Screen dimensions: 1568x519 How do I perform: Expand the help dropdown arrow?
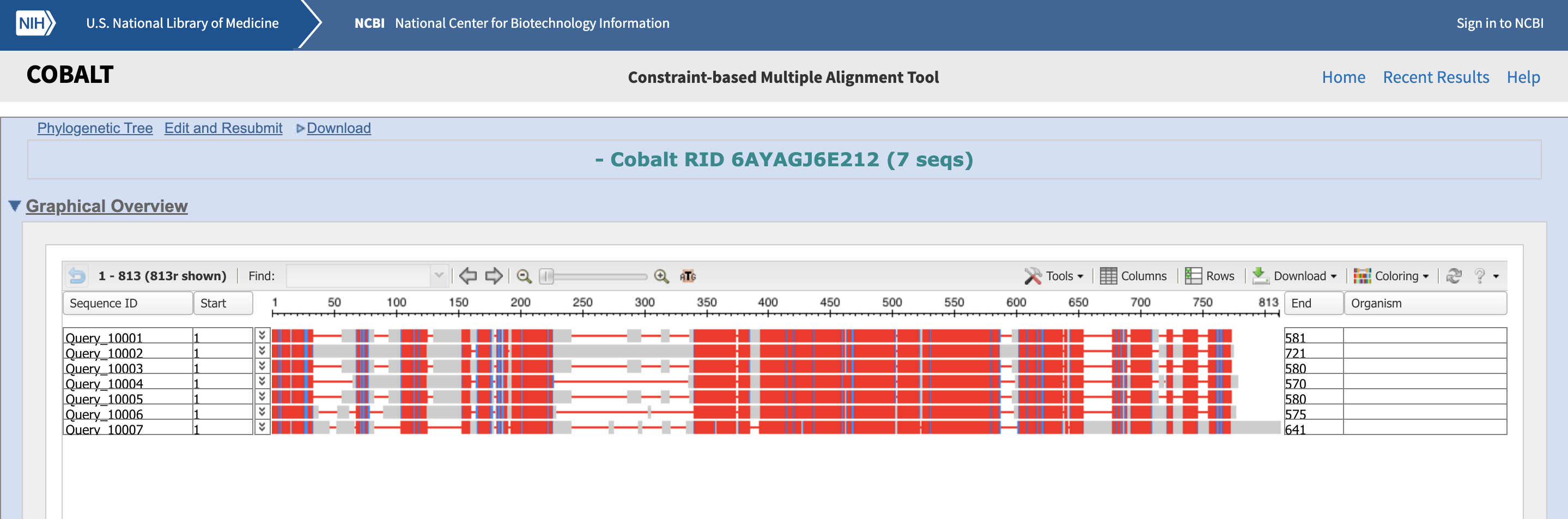1496,276
